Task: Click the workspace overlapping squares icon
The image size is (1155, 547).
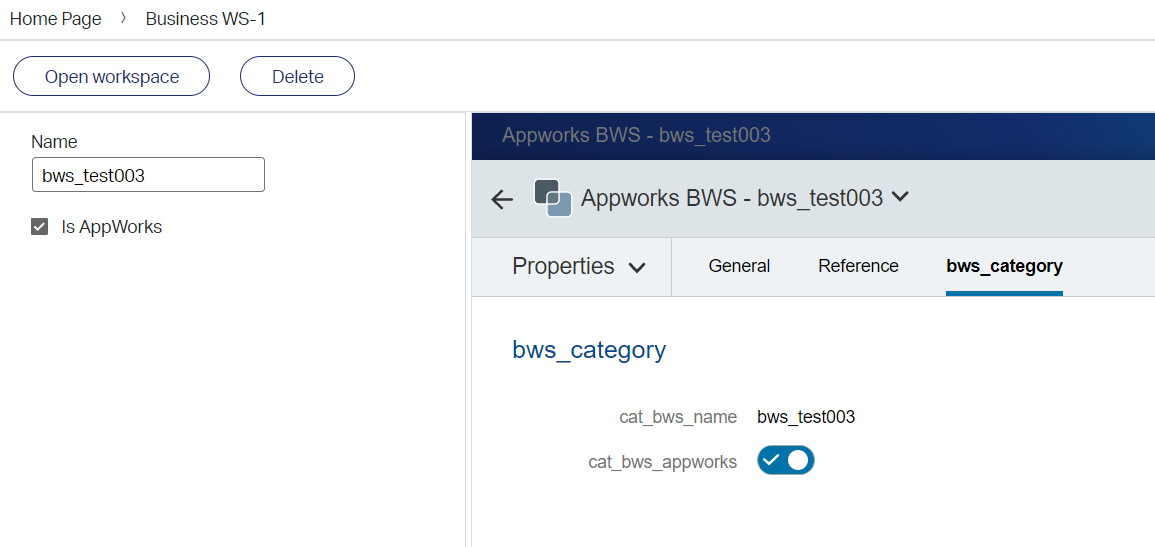Action: pos(552,198)
